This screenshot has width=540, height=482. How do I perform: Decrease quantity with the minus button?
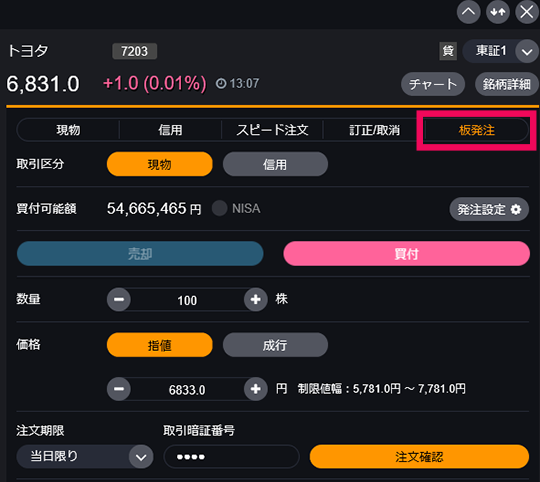[119, 300]
